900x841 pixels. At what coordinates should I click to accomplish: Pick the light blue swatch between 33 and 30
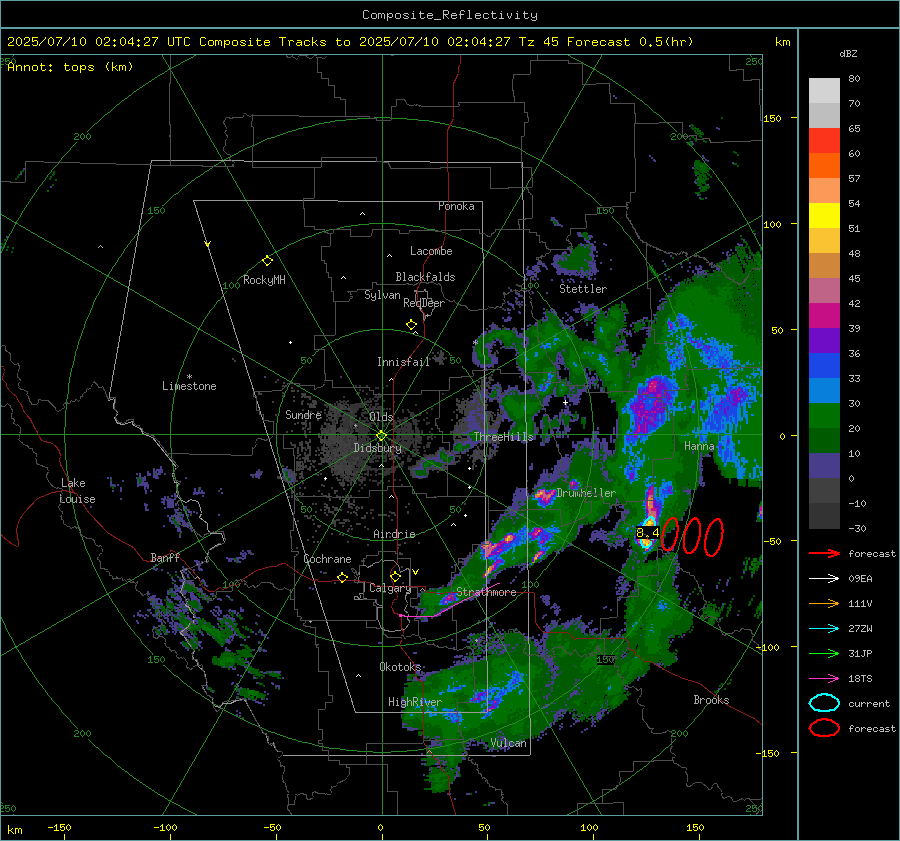coord(824,390)
